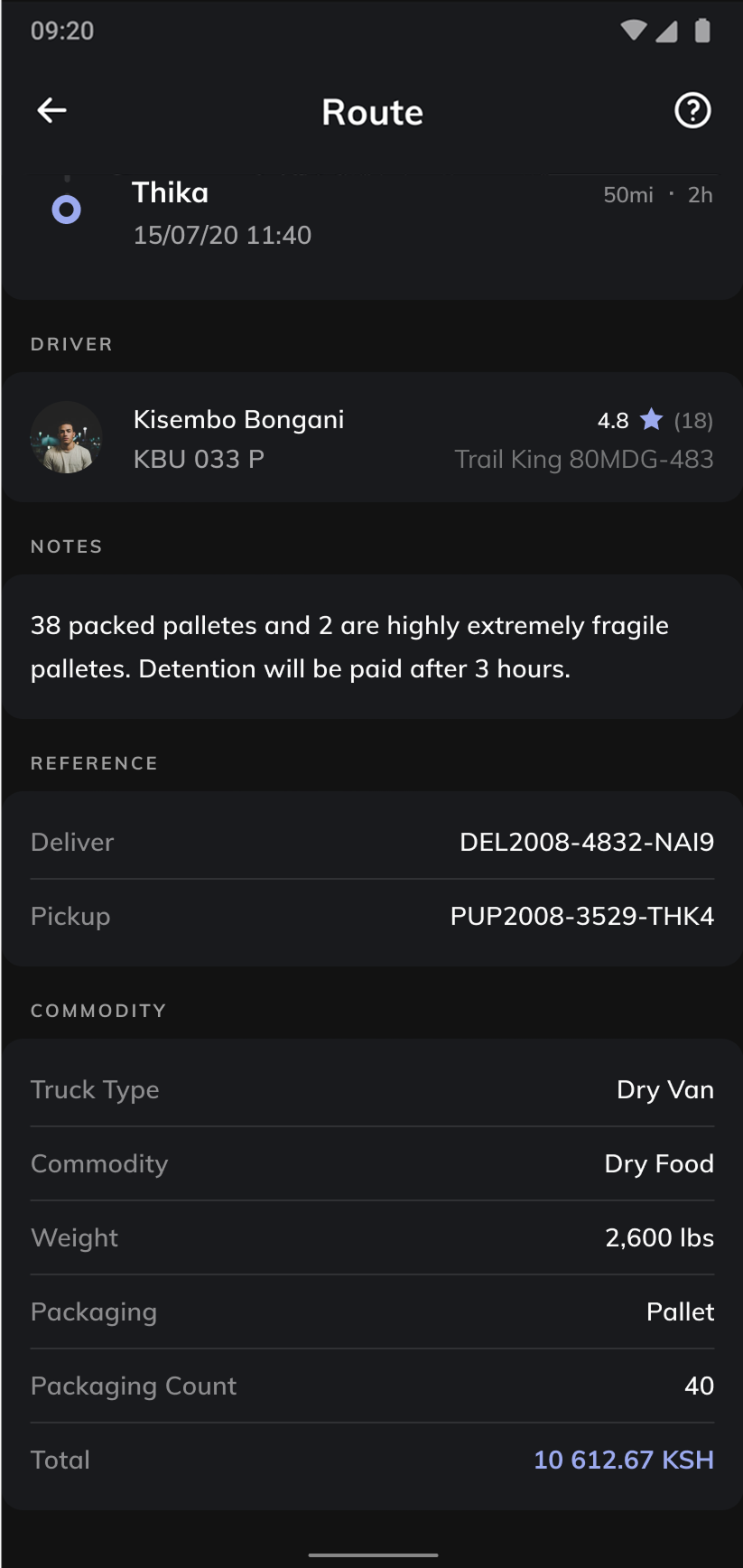Select the Truck Type row

click(372, 1089)
